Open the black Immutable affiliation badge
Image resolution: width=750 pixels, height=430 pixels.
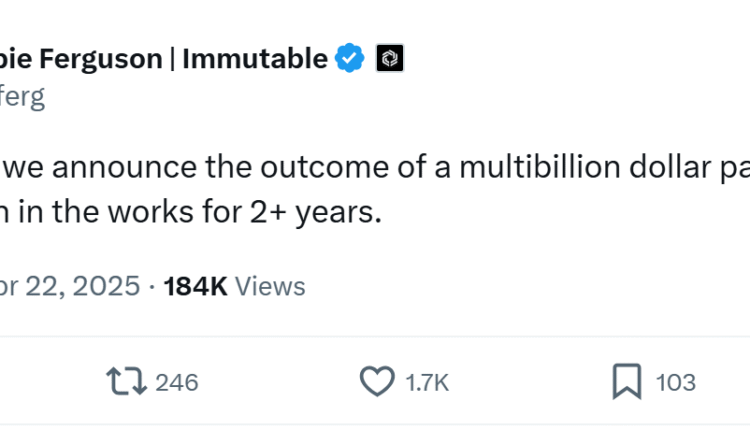pyautogui.click(x=389, y=59)
